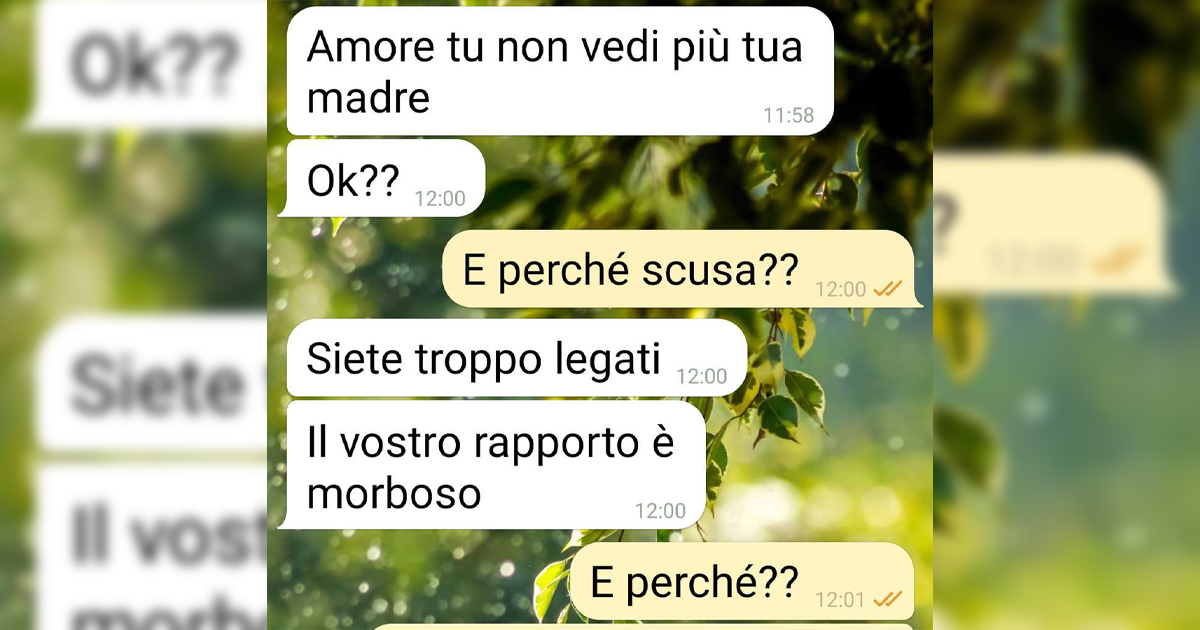Screen dimensions: 1200x630
Task: Click the blurred "Siete" text on the left
Action: tap(157, 385)
